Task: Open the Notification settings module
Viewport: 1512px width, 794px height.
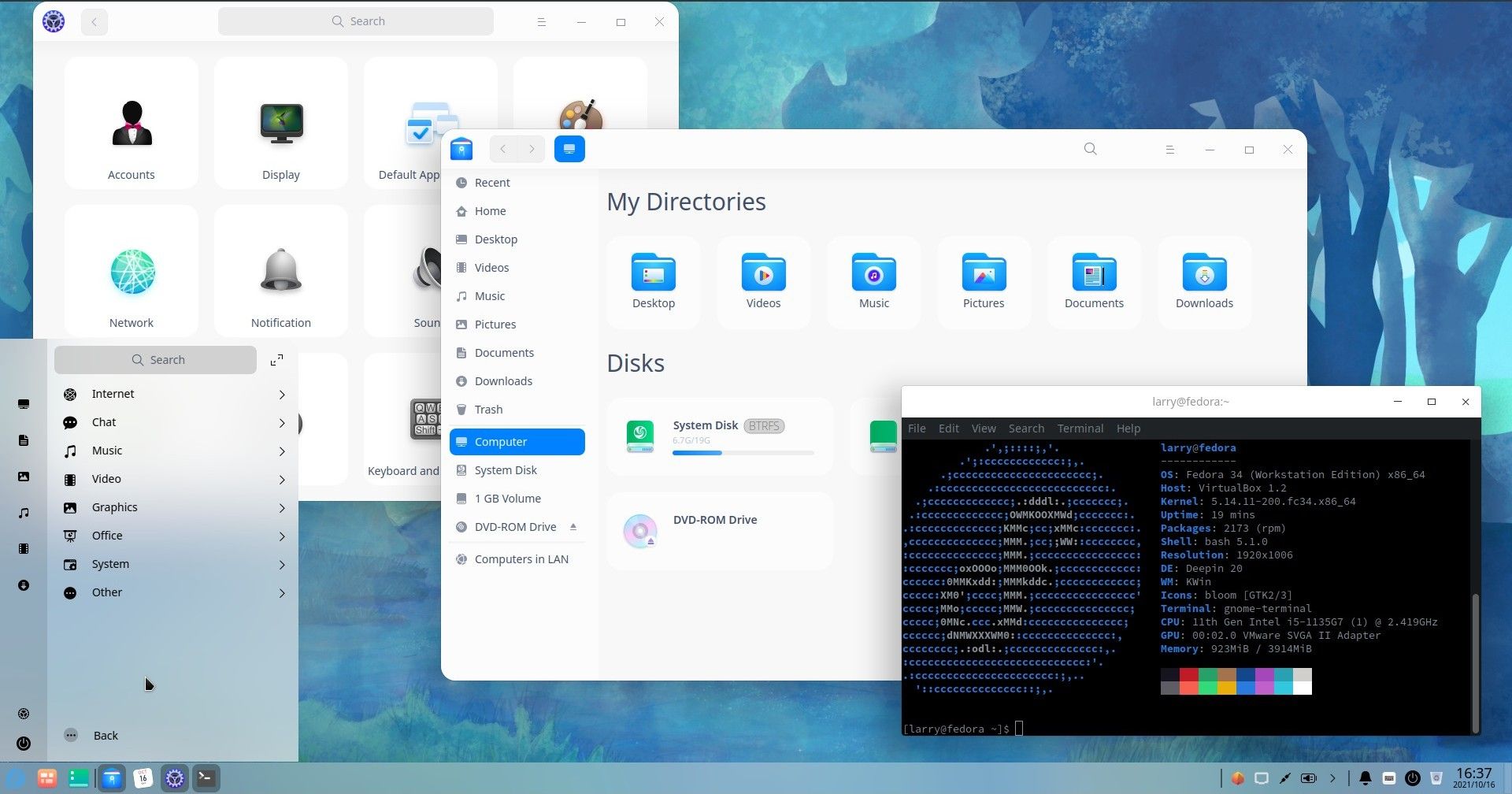Action: tap(280, 272)
